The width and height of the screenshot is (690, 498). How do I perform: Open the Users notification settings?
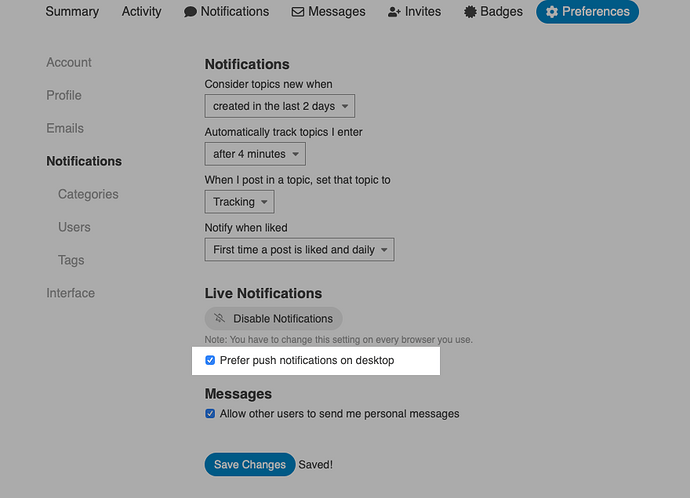point(74,227)
